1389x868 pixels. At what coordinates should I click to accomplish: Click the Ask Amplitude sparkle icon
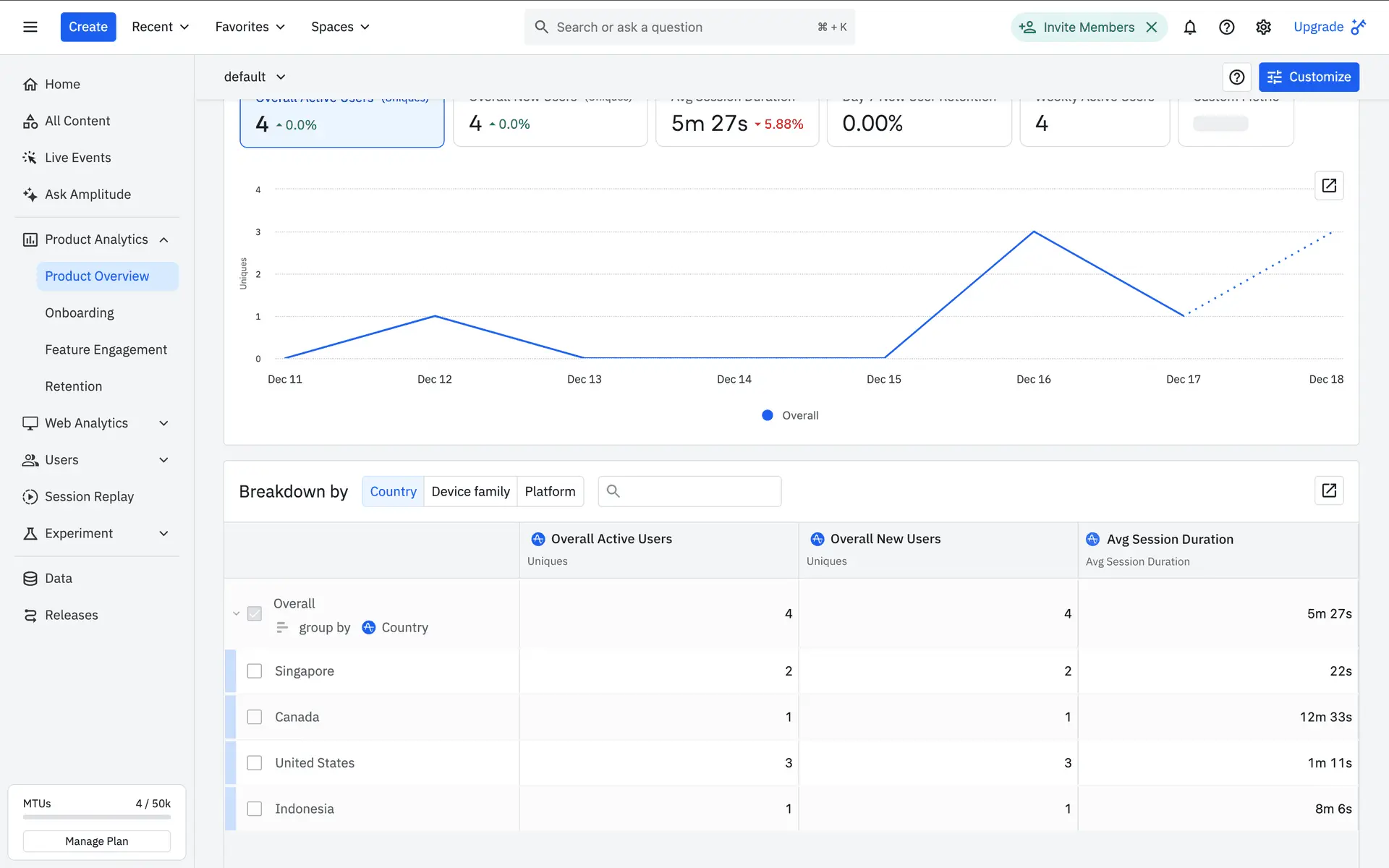point(30,195)
